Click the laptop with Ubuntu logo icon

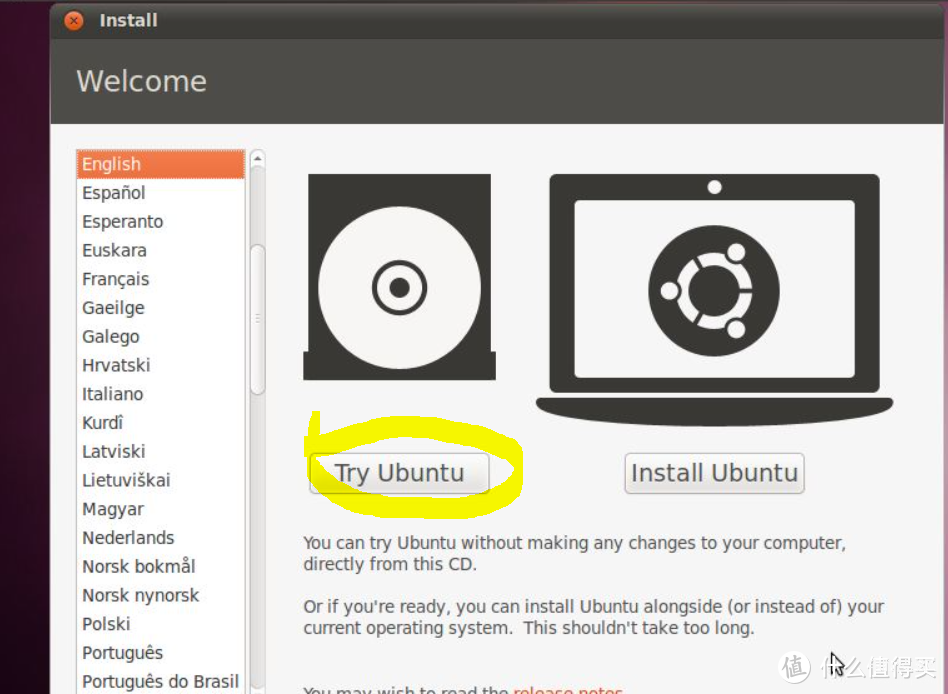(x=714, y=299)
